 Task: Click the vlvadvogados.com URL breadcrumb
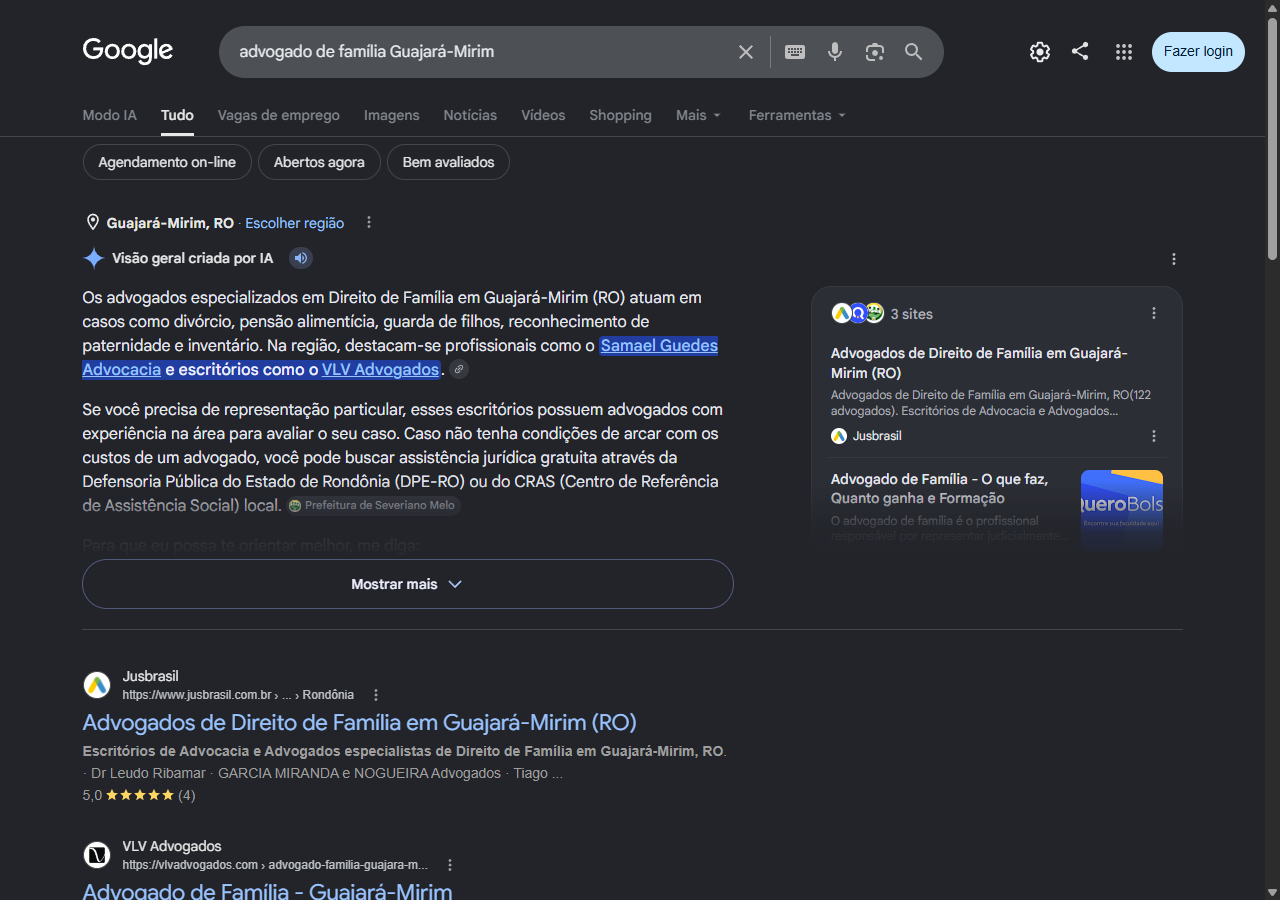(275, 865)
